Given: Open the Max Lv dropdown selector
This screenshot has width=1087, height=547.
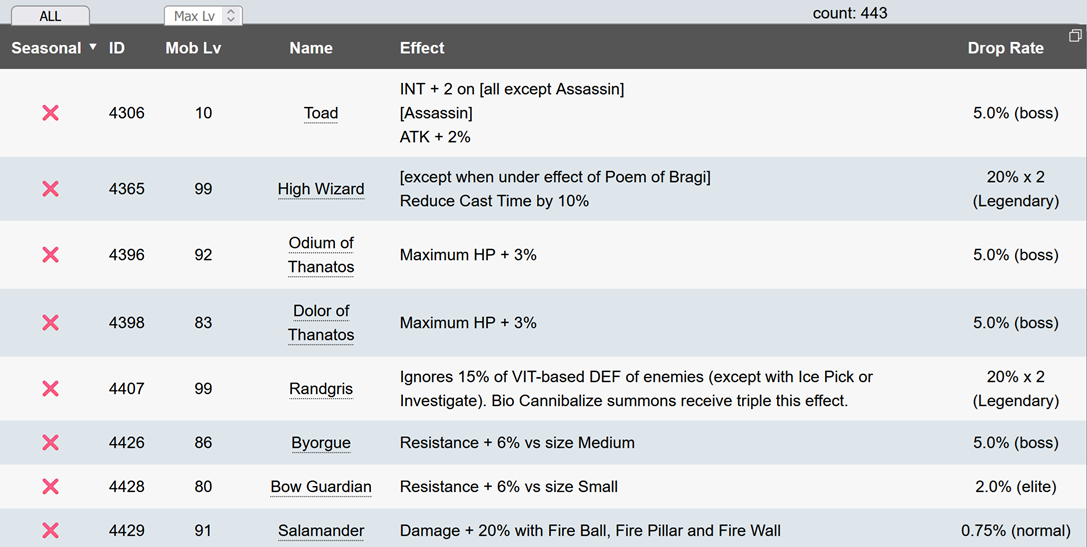Looking at the screenshot, I should pos(203,16).
